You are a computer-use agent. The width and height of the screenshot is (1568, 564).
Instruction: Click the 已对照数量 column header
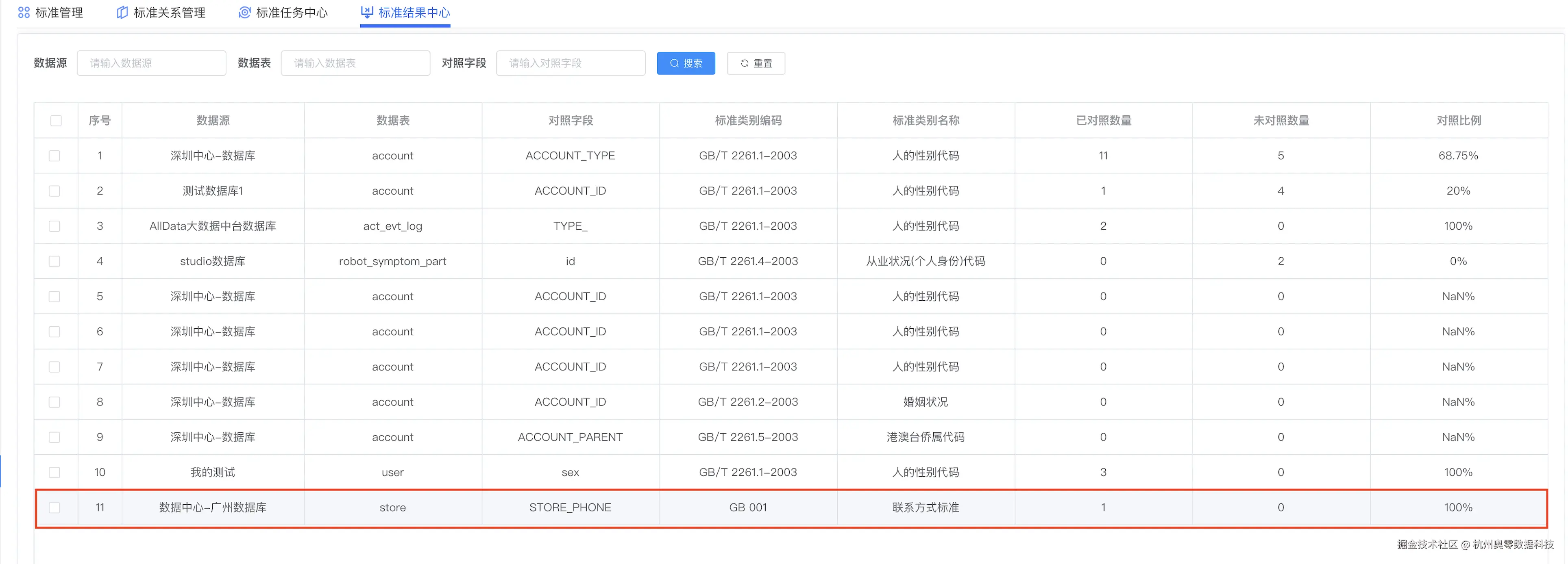(x=1104, y=120)
